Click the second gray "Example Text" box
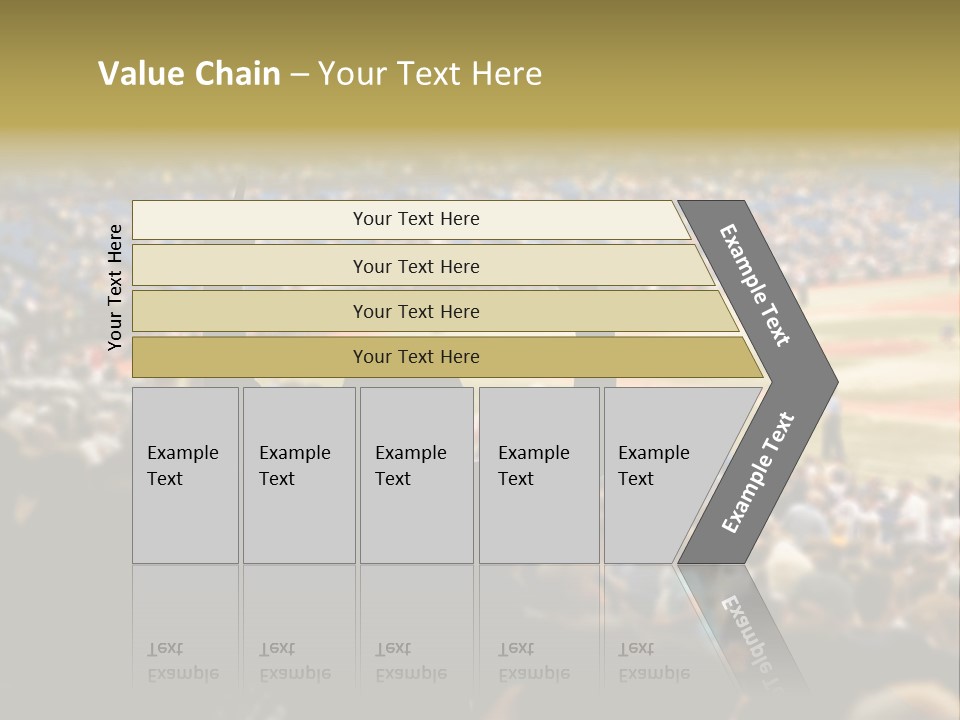This screenshot has width=960, height=720. [299, 475]
